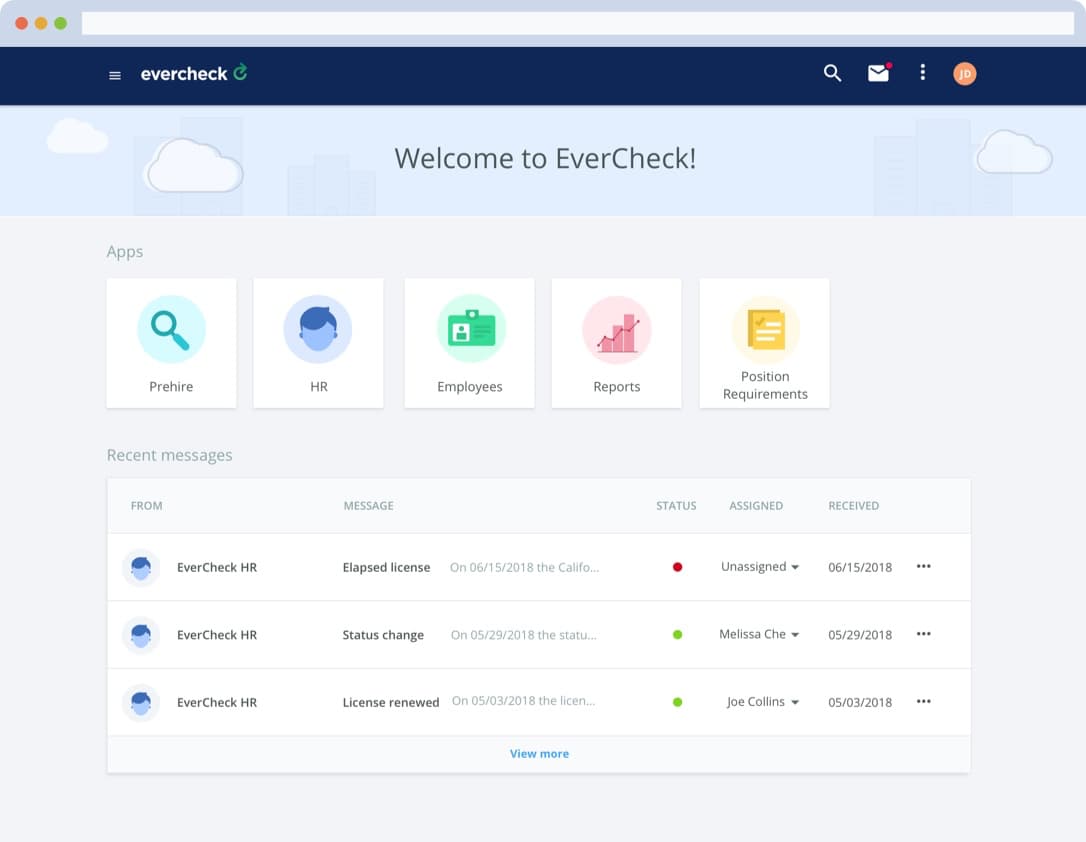The image size is (1086, 842).
Task: Expand the Unassigned assignee dropdown
Action: point(760,566)
